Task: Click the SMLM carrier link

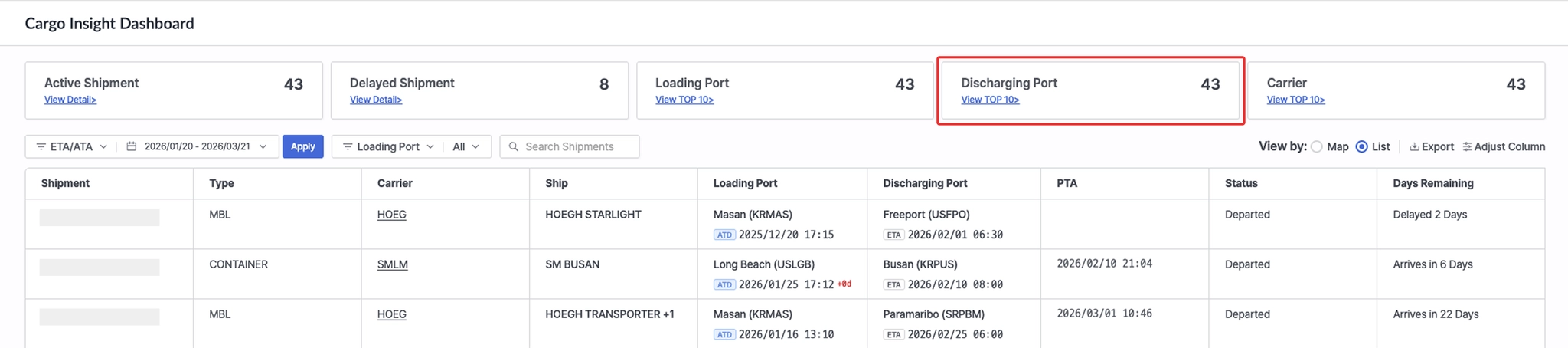Action: (392, 264)
